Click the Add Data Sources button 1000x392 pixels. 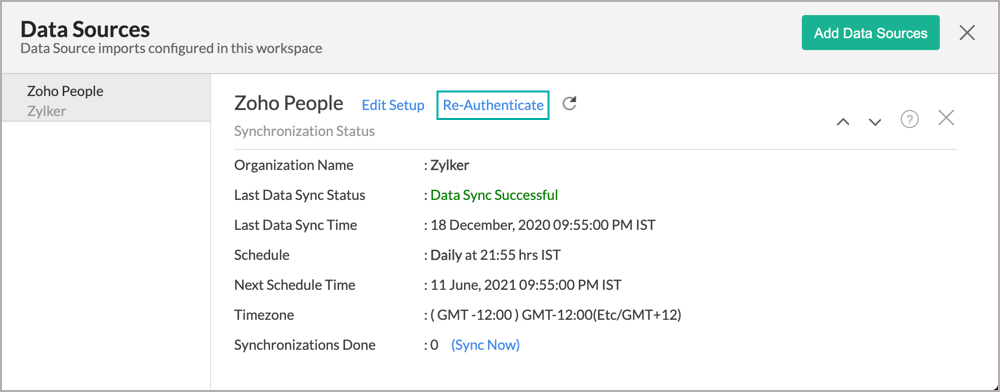click(871, 33)
